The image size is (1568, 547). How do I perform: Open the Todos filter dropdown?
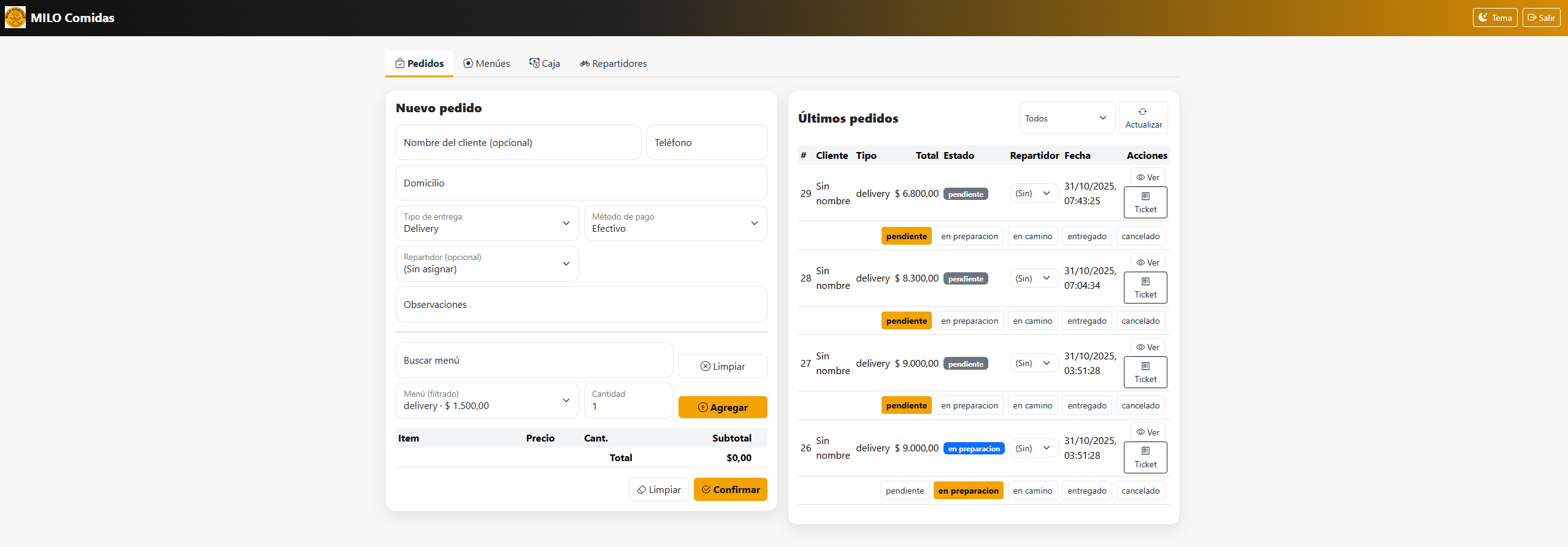point(1066,118)
